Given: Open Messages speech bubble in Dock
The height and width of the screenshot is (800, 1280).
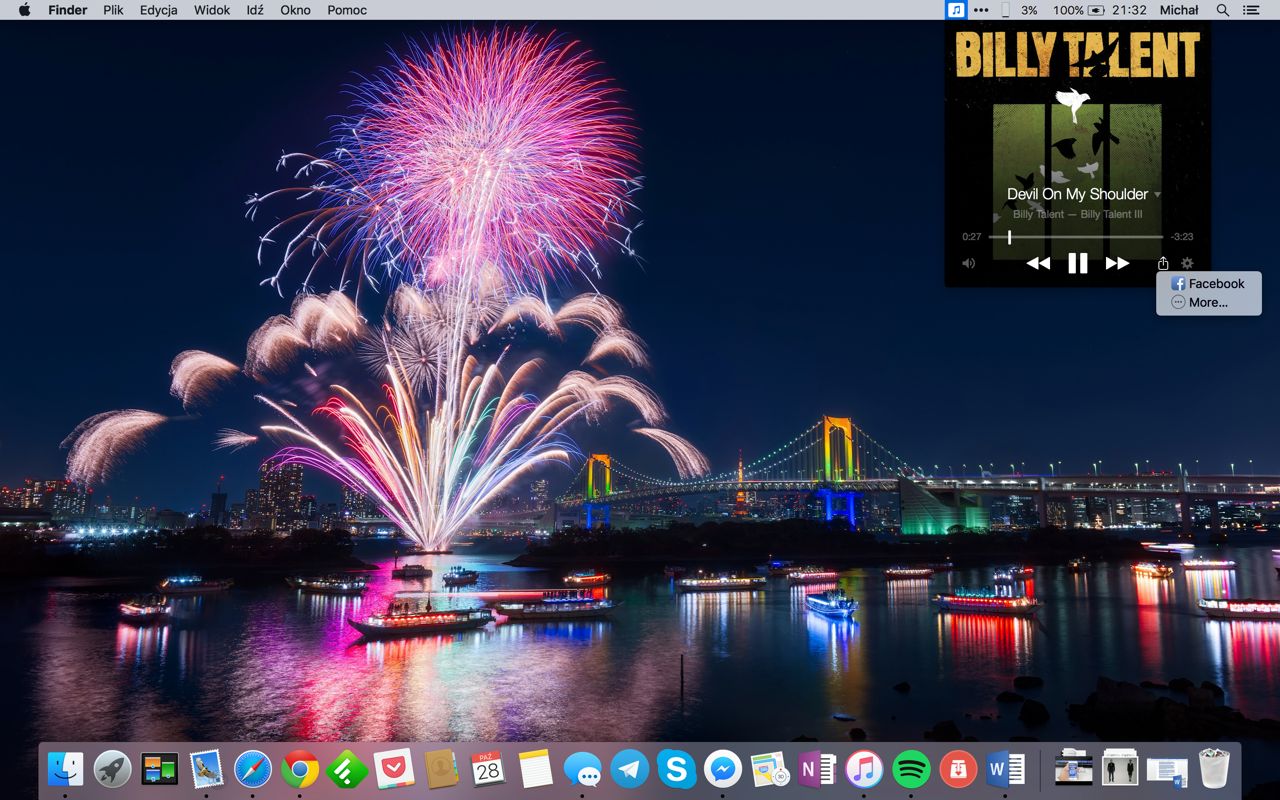Looking at the screenshot, I should click(582, 769).
